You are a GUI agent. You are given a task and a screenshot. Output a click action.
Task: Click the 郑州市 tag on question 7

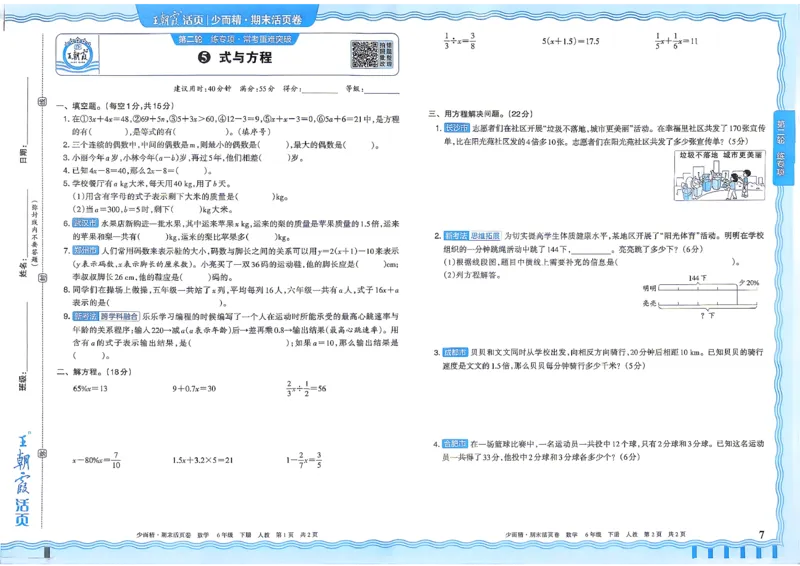[x=85, y=250]
